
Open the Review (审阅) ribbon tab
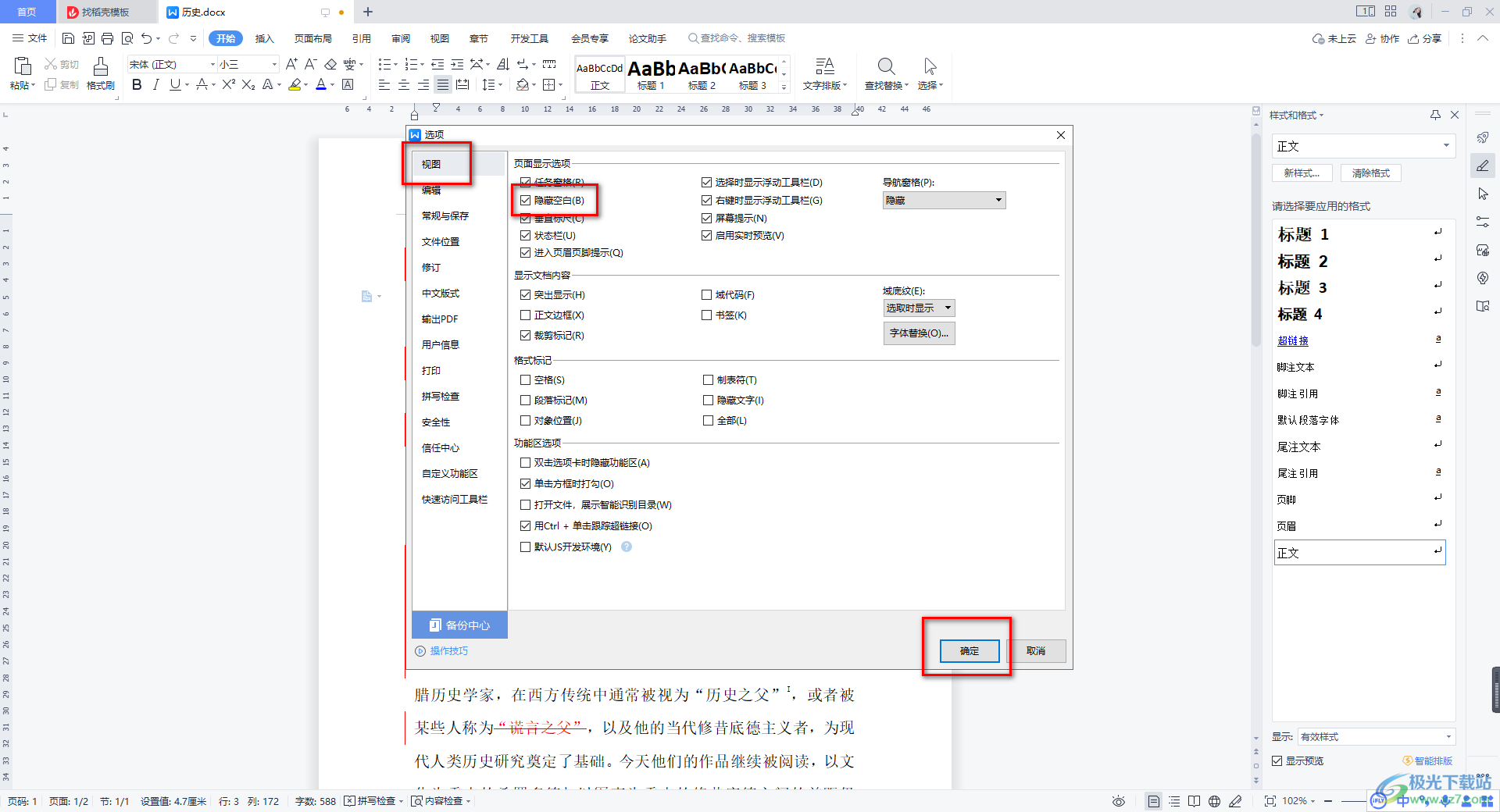401,38
